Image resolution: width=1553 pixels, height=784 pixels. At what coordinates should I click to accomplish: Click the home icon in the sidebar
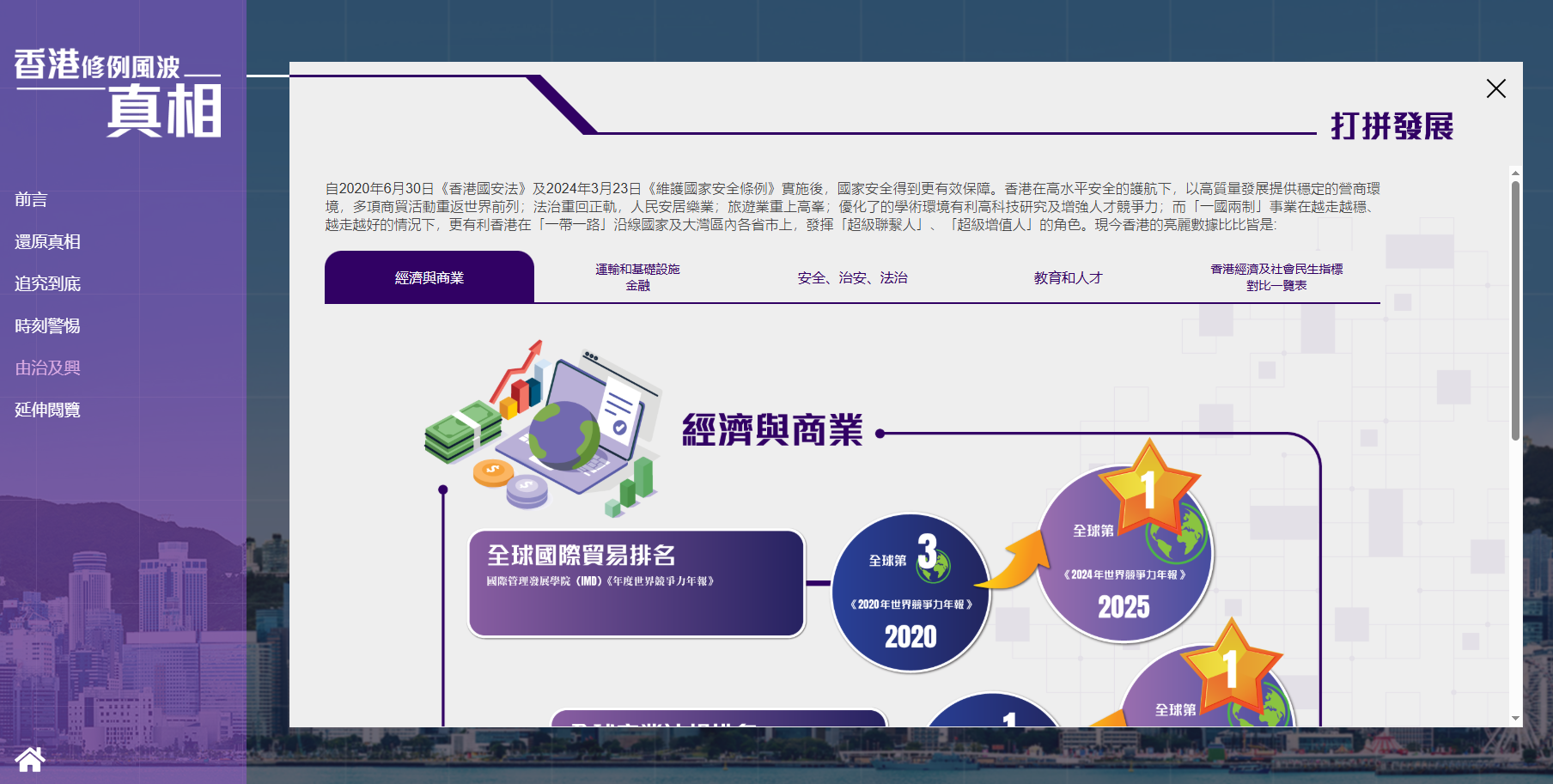[30, 759]
